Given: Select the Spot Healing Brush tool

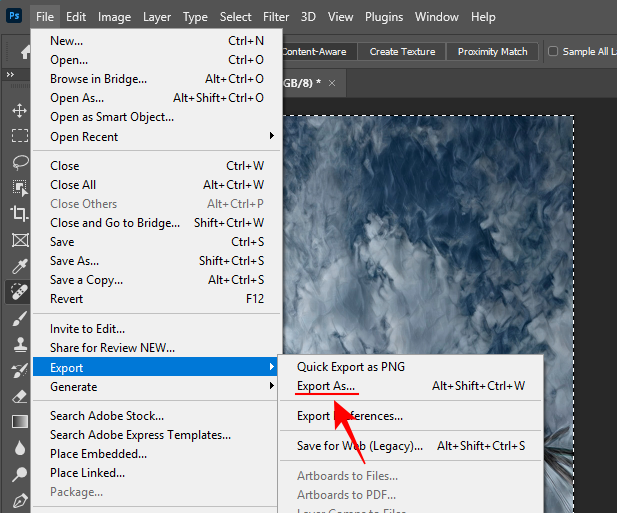Looking at the screenshot, I should (19, 292).
